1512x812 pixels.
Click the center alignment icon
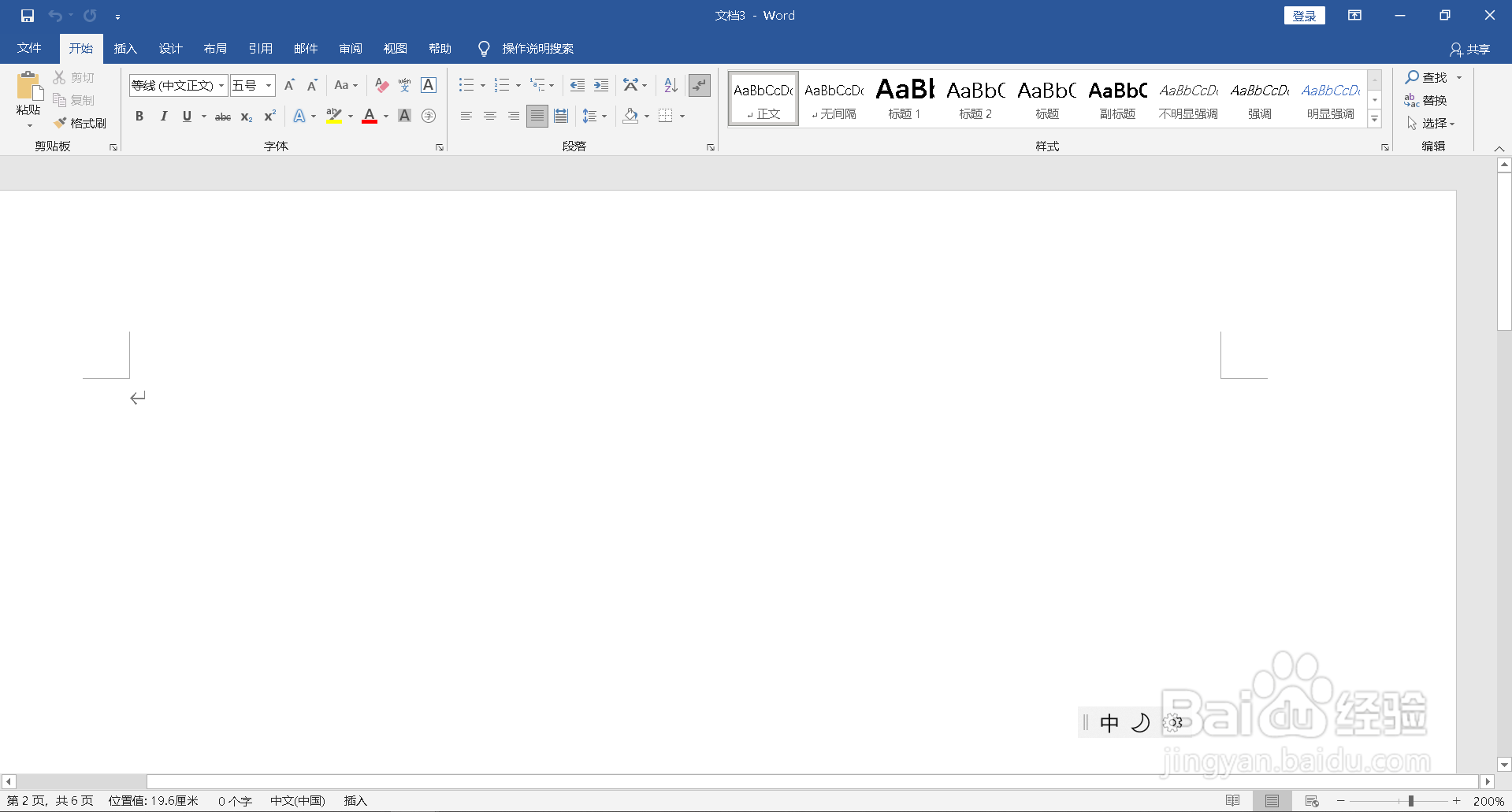[490, 116]
